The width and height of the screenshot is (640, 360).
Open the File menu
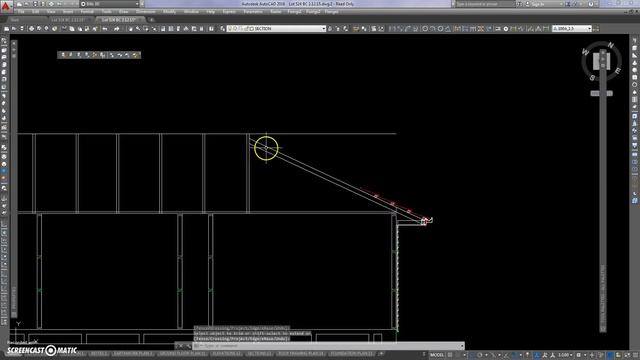21,12
